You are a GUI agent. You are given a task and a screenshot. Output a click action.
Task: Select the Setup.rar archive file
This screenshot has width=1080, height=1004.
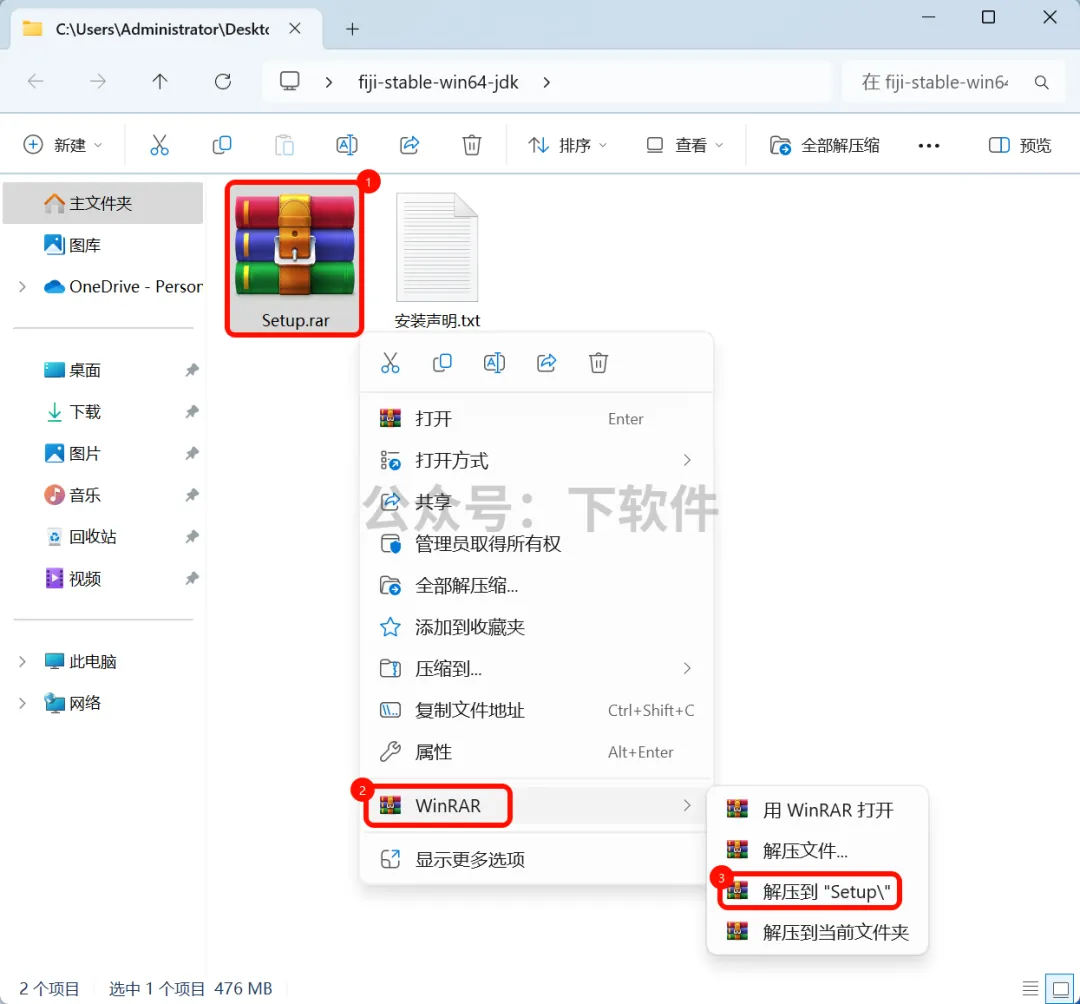tap(295, 259)
